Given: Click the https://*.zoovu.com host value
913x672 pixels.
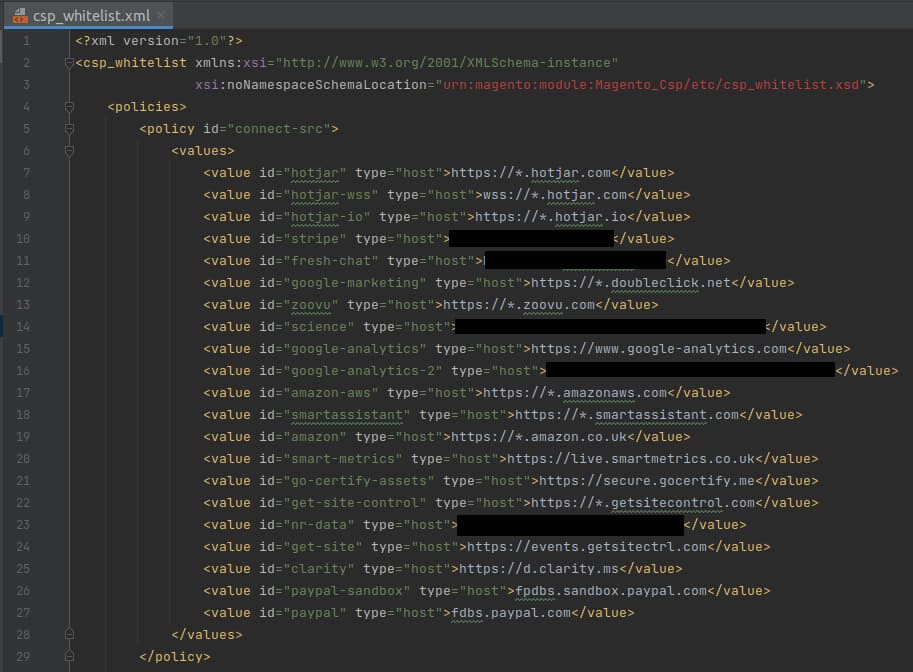Looking at the screenshot, I should click(x=519, y=305).
